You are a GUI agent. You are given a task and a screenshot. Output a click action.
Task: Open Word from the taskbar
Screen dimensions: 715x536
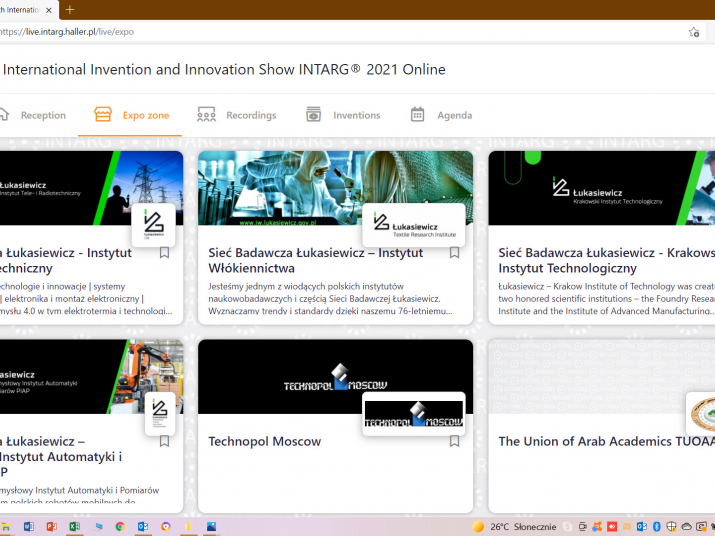pyautogui.click(x=28, y=526)
